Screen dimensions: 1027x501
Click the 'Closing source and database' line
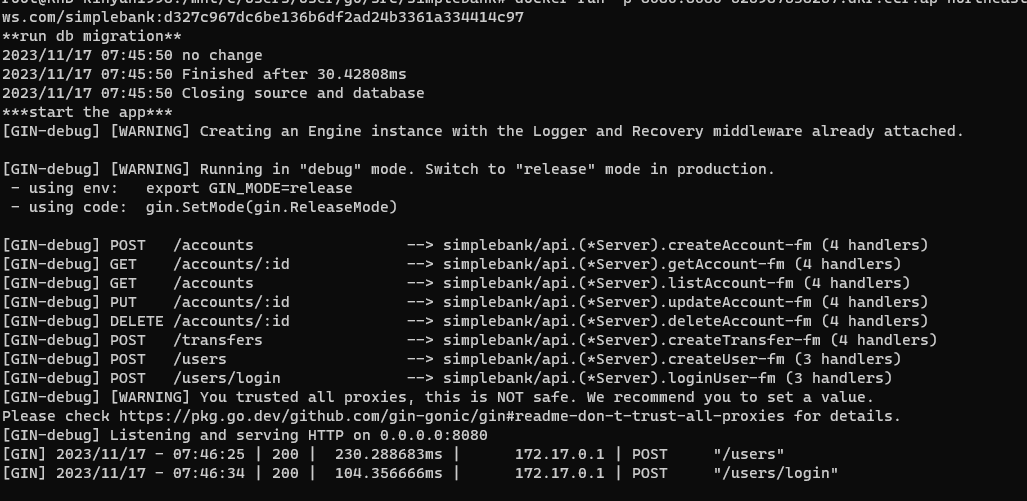click(x=213, y=94)
